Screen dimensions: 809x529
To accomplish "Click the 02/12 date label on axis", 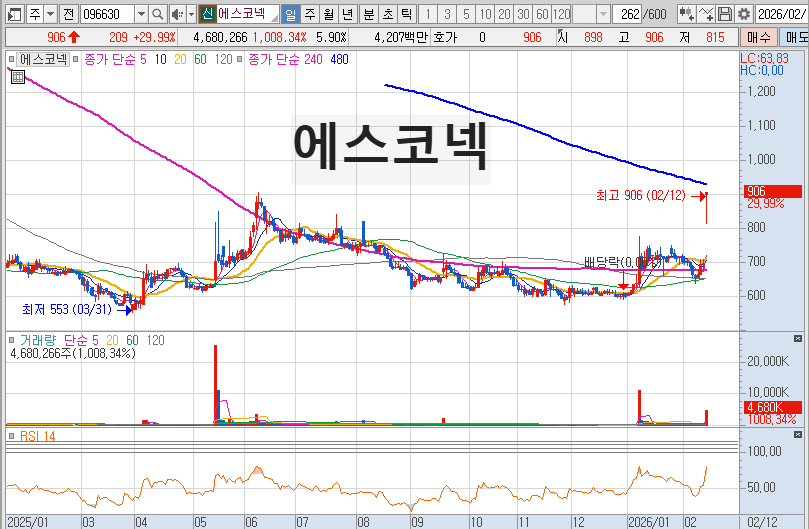I will point(762,522).
